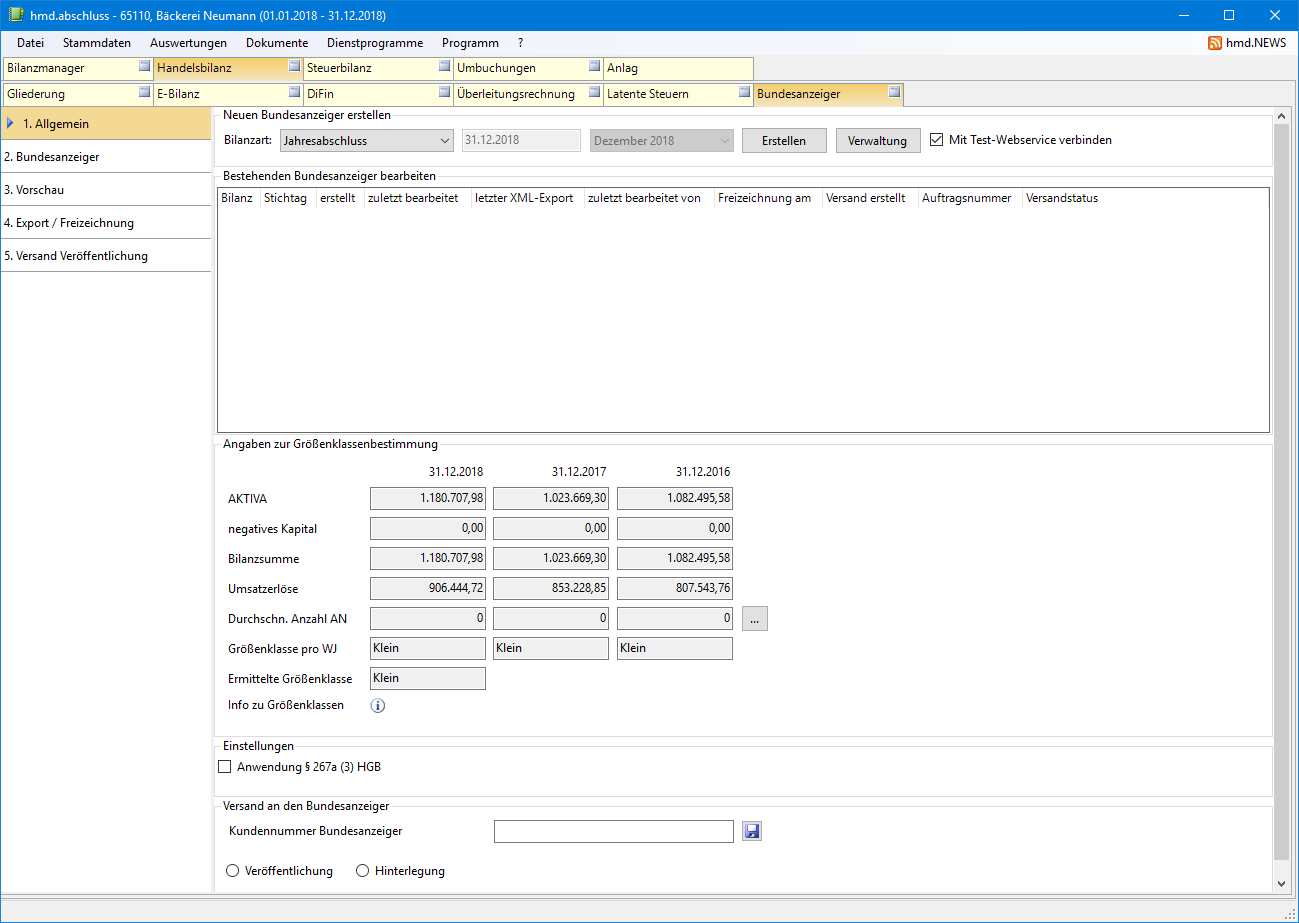The height and width of the screenshot is (923, 1299).
Task: Click the small icon on Steuerbilanz tab
Action: (444, 67)
